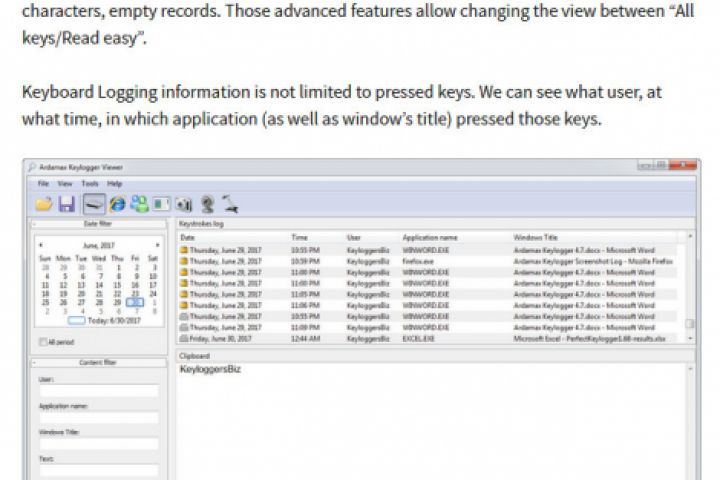Screen dimensions: 720x480
Task: Go to previous month in calendar
Action: (41, 245)
